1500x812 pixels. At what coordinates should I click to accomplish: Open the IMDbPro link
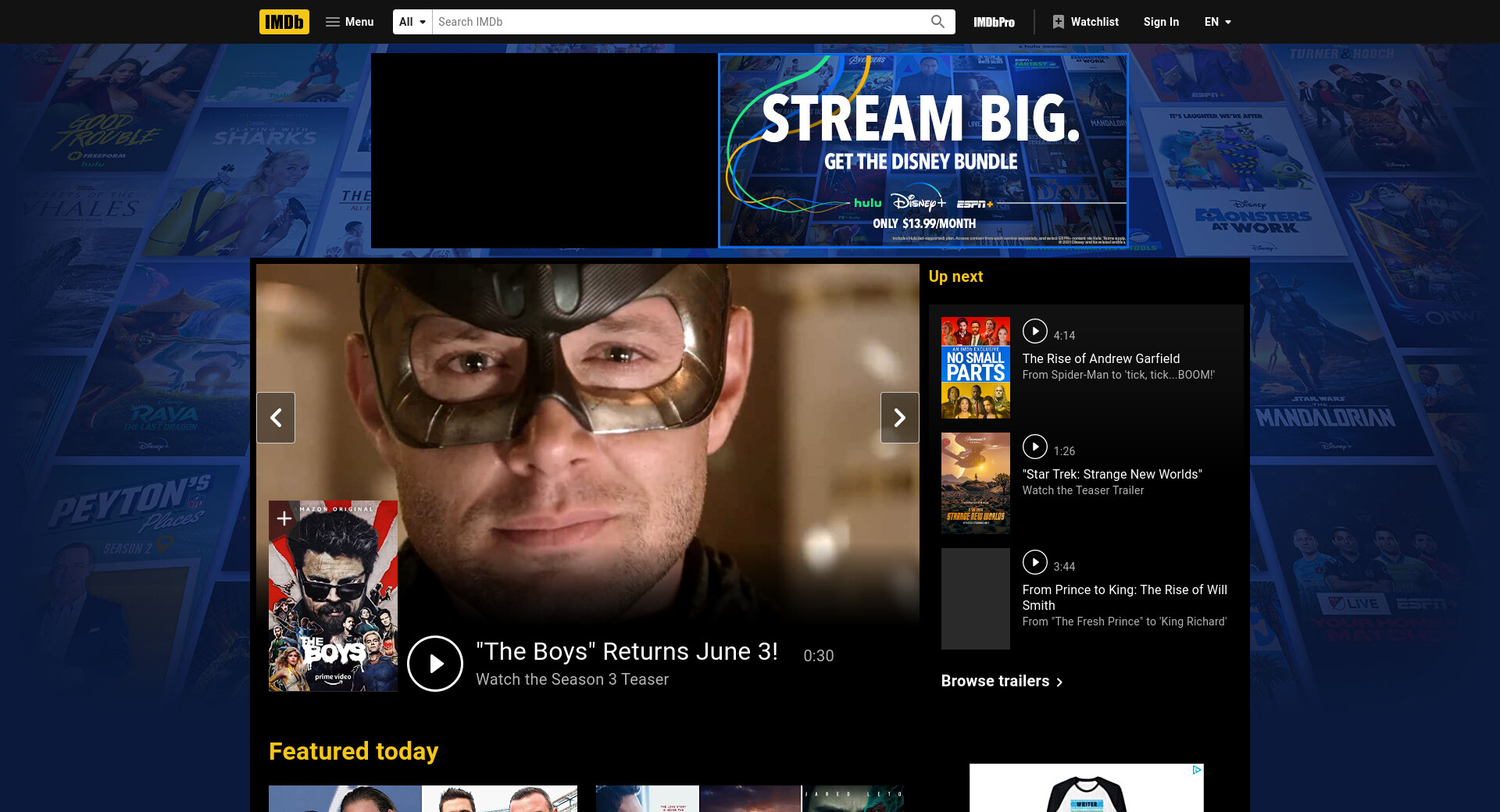(x=994, y=22)
